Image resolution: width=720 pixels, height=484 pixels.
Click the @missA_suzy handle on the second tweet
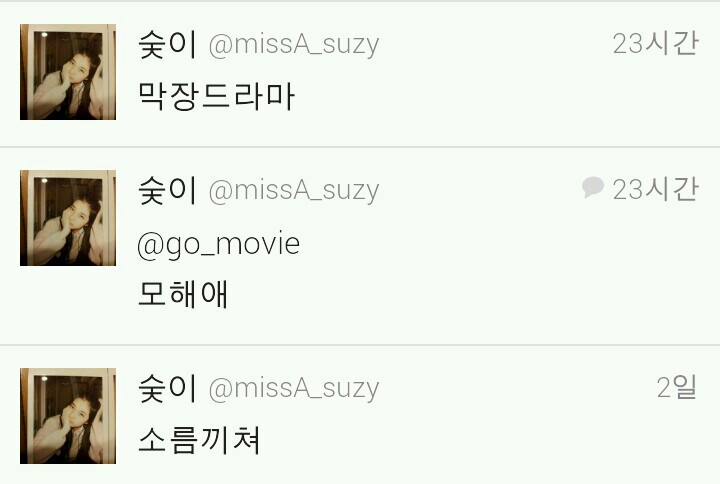coord(294,191)
